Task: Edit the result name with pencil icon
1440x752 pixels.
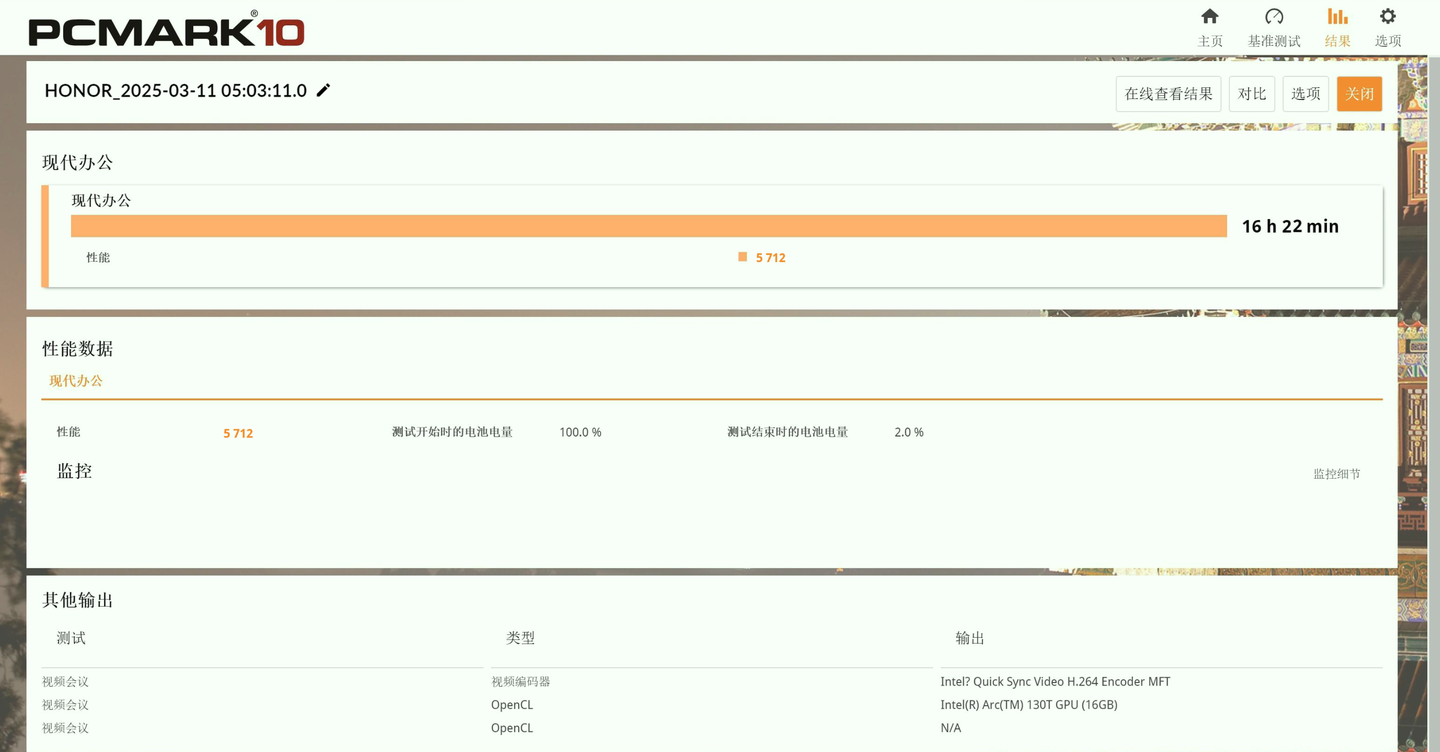Action: [323, 90]
